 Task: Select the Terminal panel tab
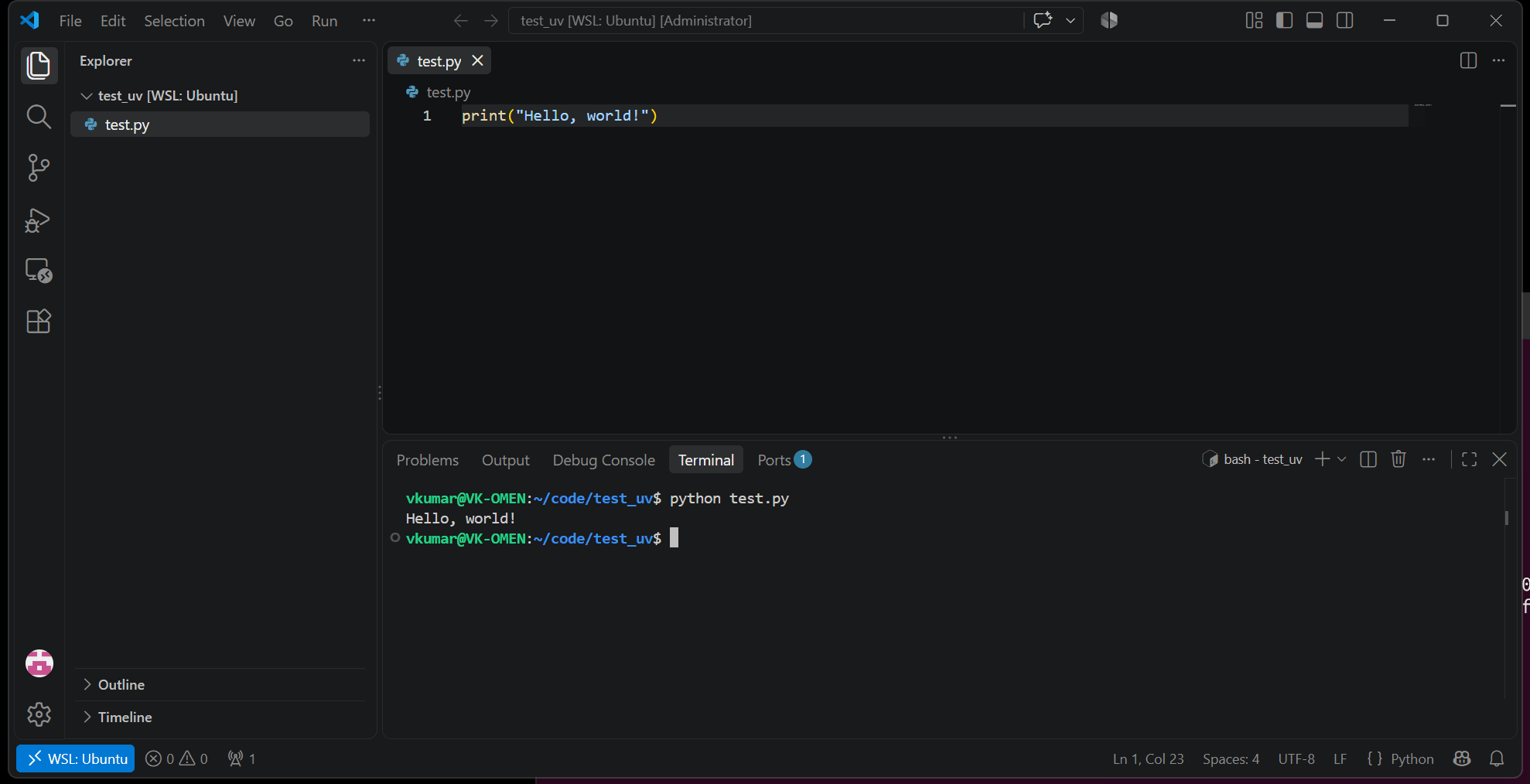706,460
